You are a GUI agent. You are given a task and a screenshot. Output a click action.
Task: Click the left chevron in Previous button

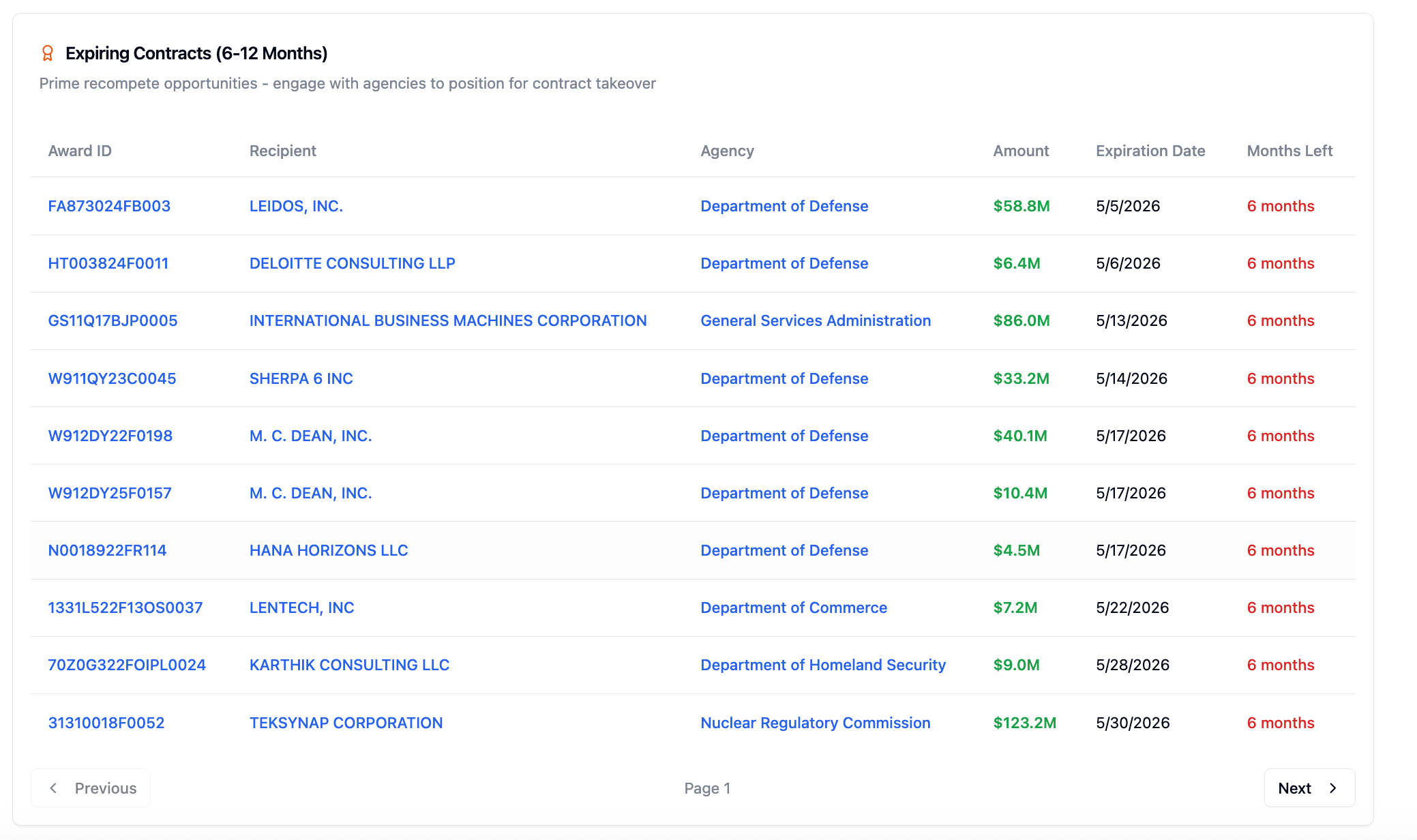(54, 787)
